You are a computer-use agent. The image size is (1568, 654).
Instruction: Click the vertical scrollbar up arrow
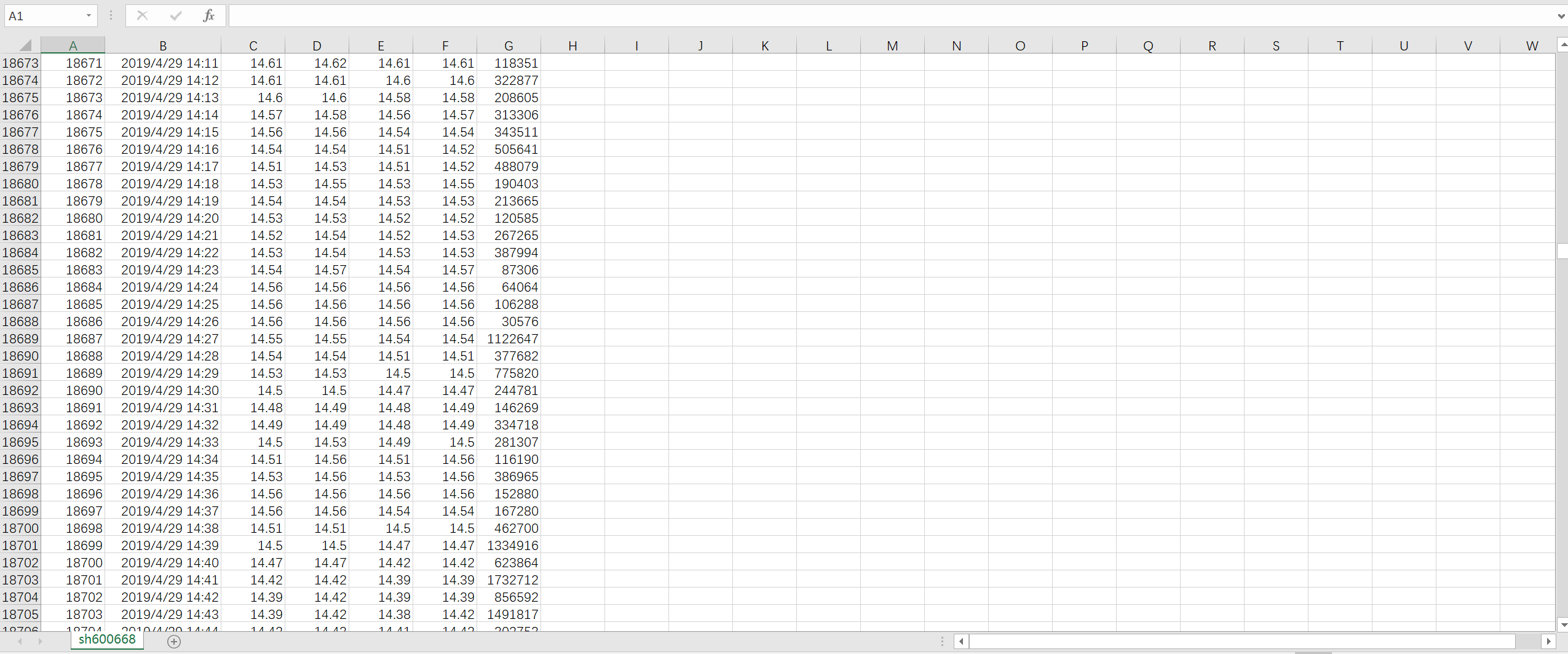1562,44
